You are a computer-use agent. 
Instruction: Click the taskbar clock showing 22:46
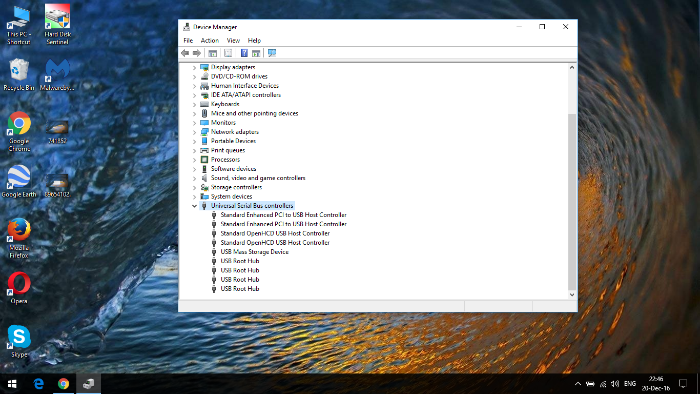tap(656, 384)
